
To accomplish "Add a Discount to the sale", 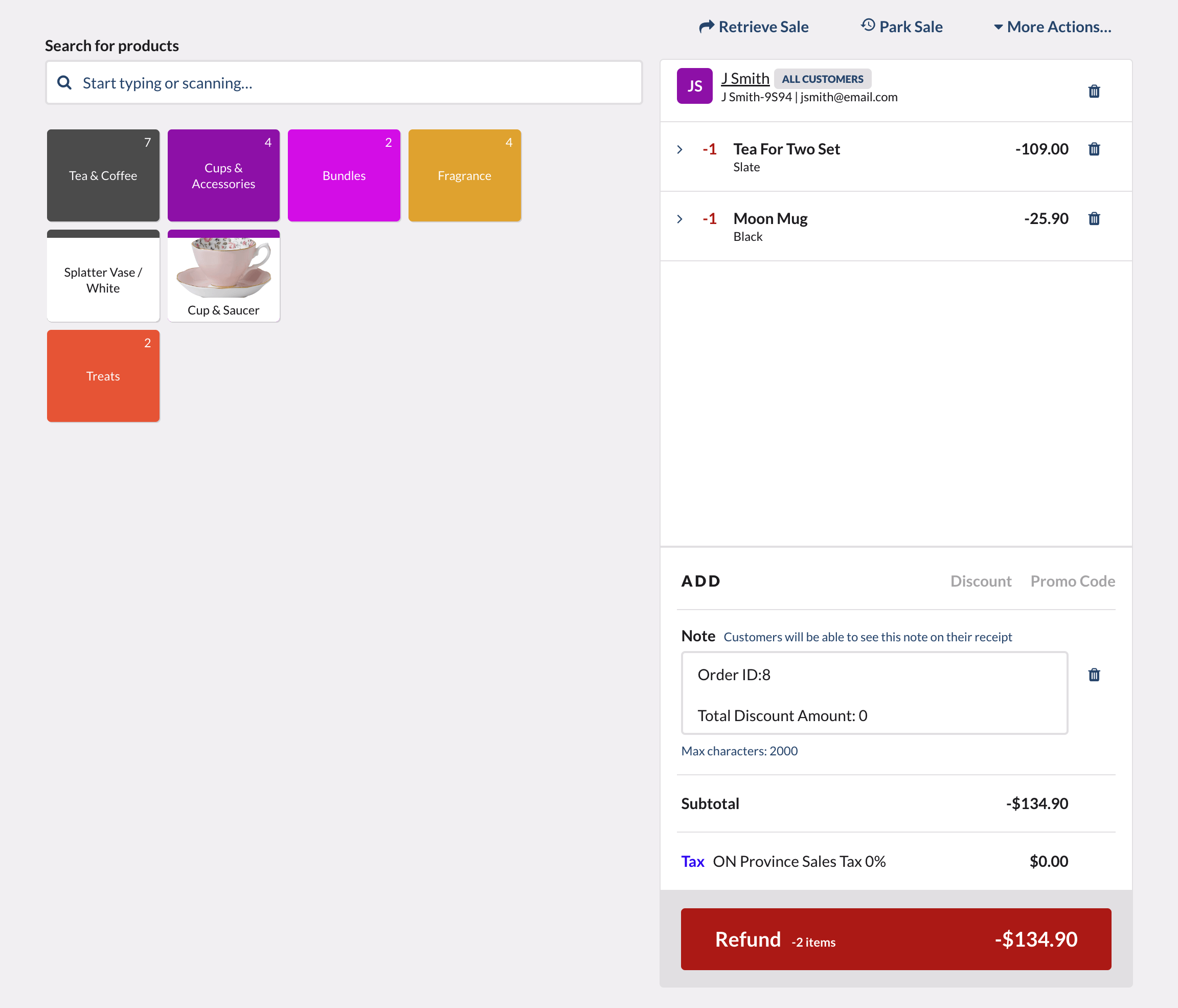I will (980, 581).
